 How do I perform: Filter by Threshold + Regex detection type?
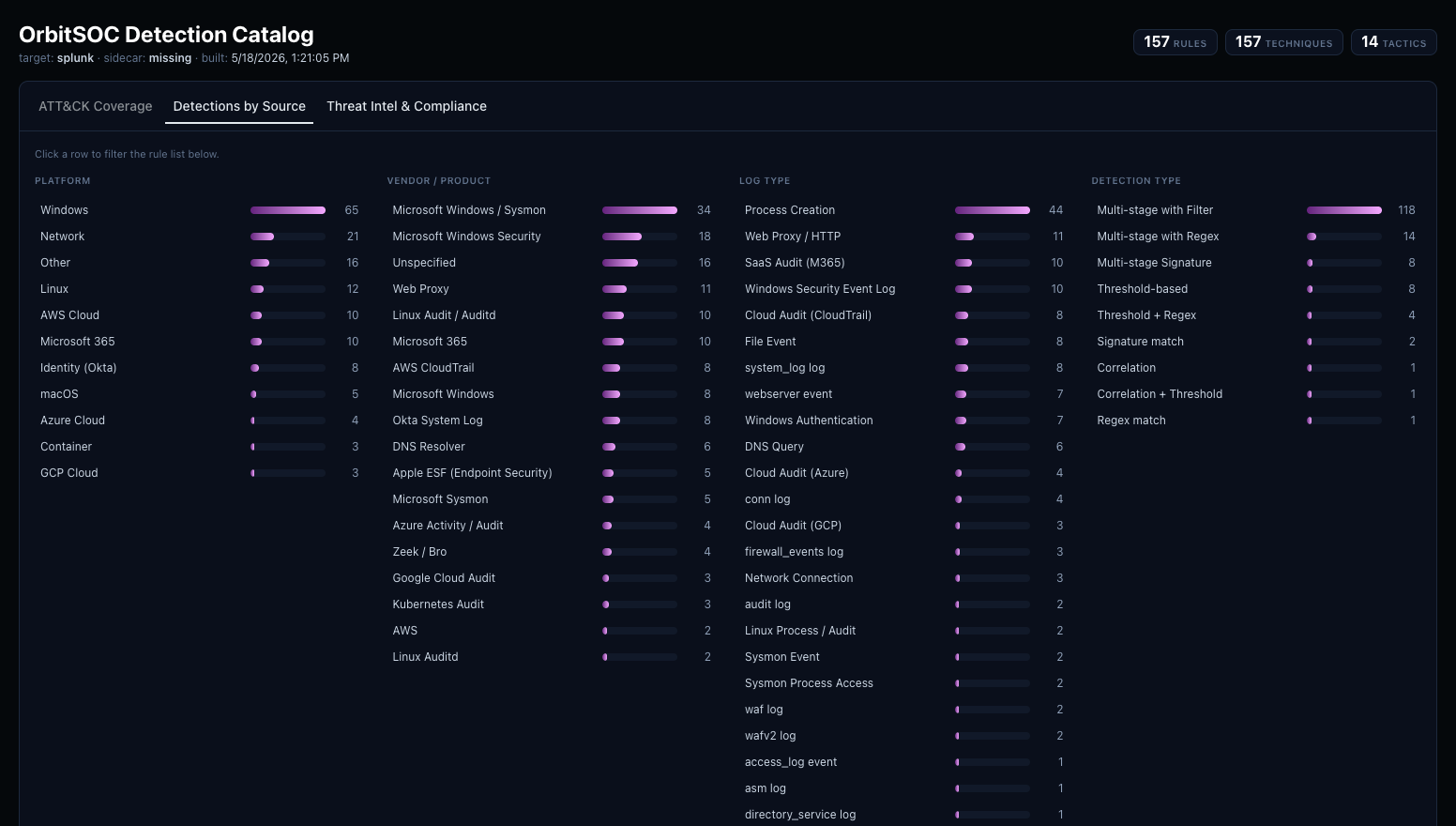pyautogui.click(x=1256, y=315)
